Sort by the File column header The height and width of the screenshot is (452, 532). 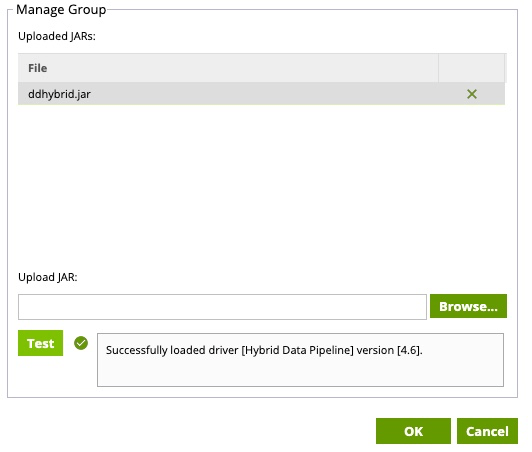228,68
